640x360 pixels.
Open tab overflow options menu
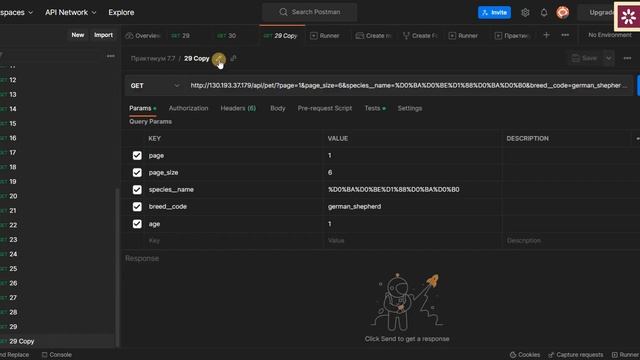tap(565, 36)
